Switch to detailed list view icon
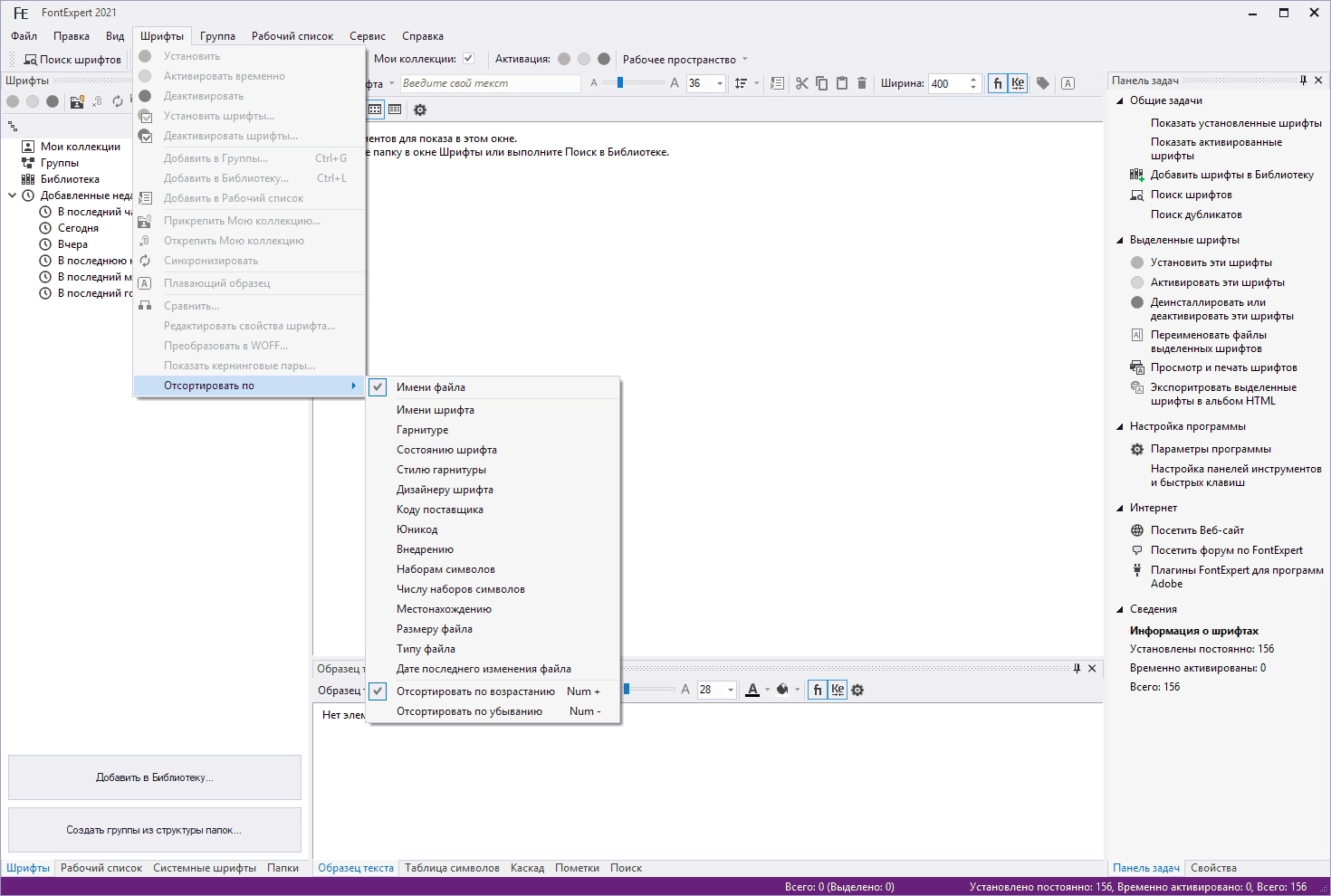The height and width of the screenshot is (896, 1331). pyautogui.click(x=395, y=110)
